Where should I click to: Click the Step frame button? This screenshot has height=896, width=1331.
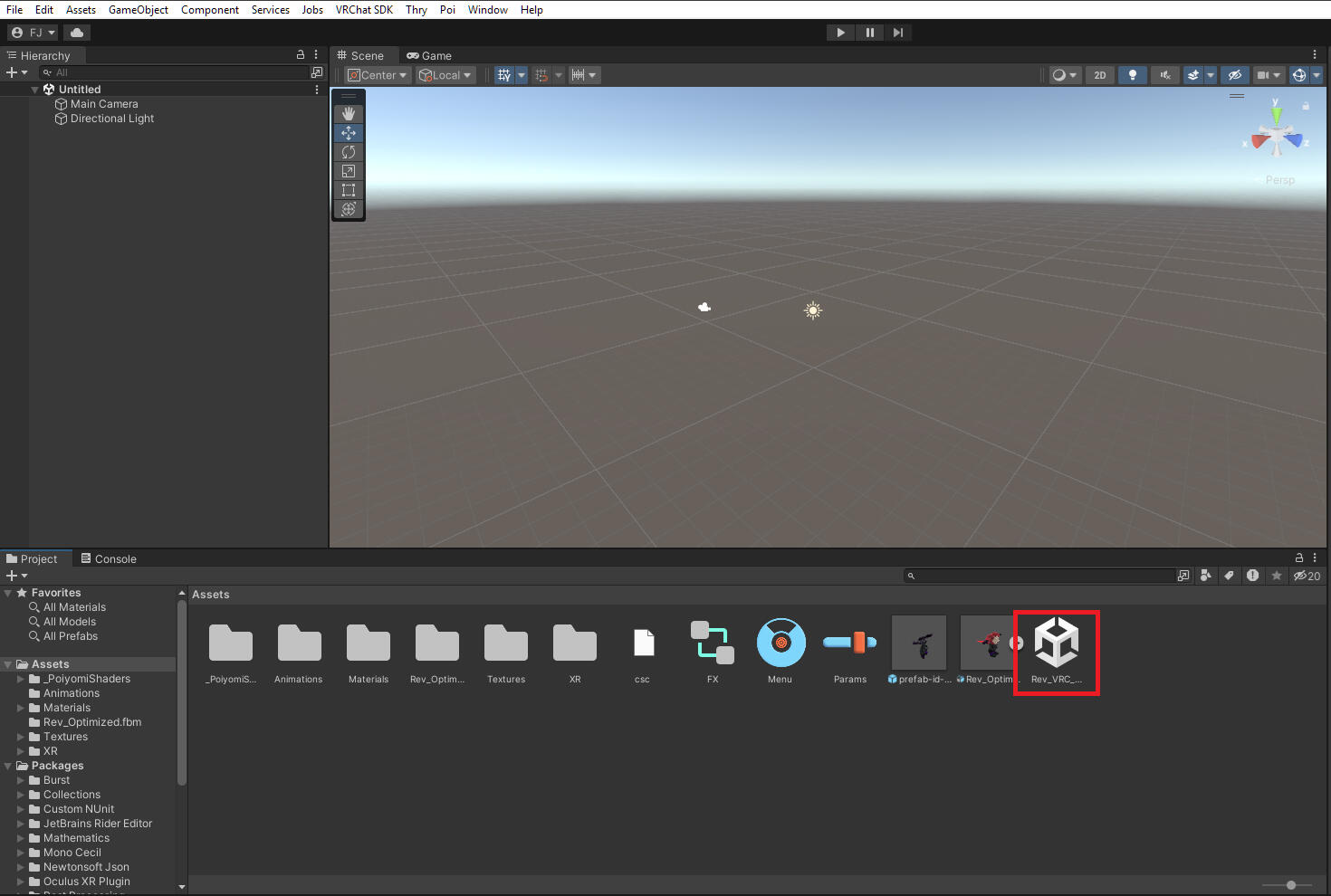coord(897,33)
